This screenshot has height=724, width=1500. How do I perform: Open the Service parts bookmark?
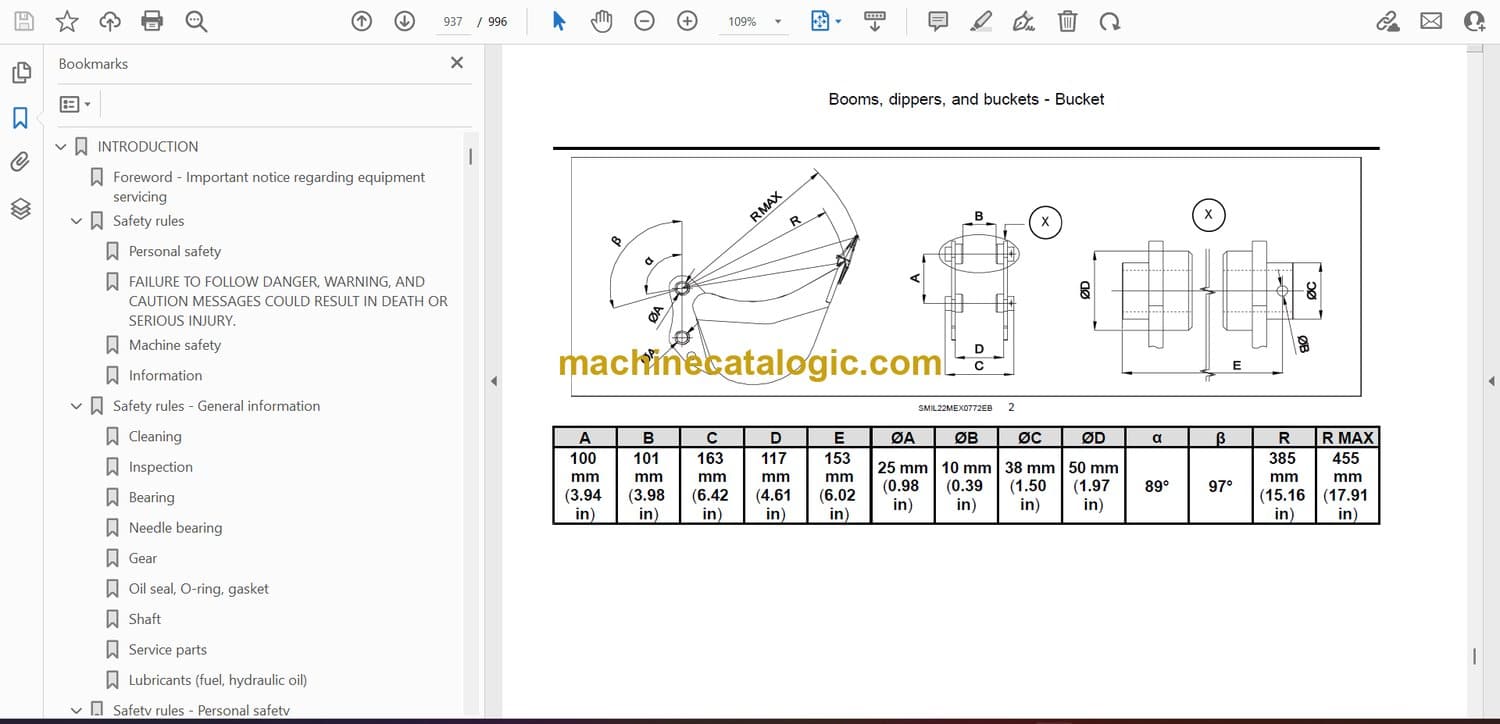pyautogui.click(x=168, y=650)
